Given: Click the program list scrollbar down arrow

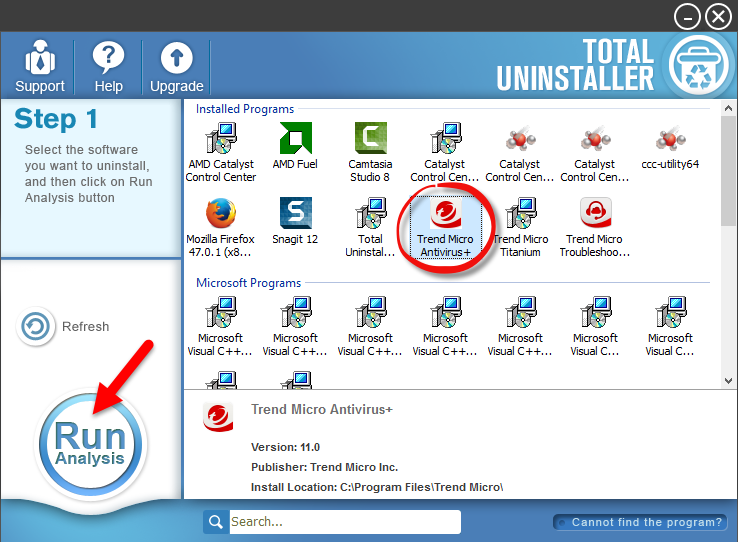Looking at the screenshot, I should (728, 381).
